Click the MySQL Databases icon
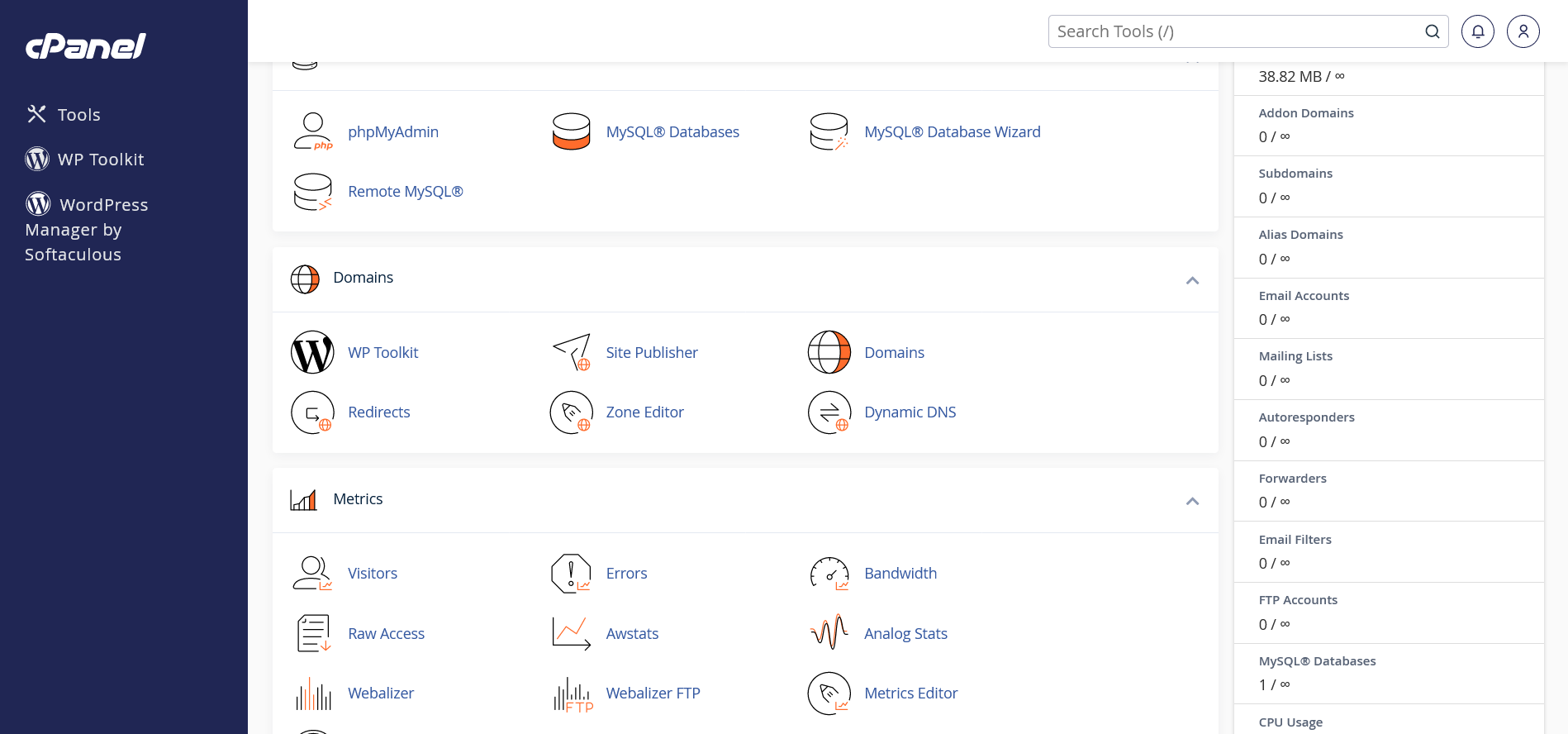Screen dimensions: 1568x734 pos(571,131)
